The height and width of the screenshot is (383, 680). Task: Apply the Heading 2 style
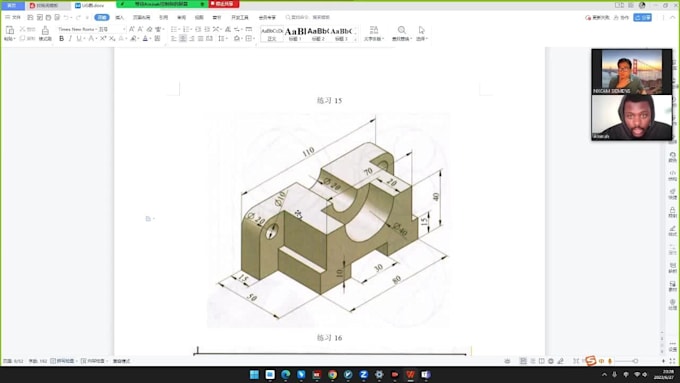click(x=318, y=33)
